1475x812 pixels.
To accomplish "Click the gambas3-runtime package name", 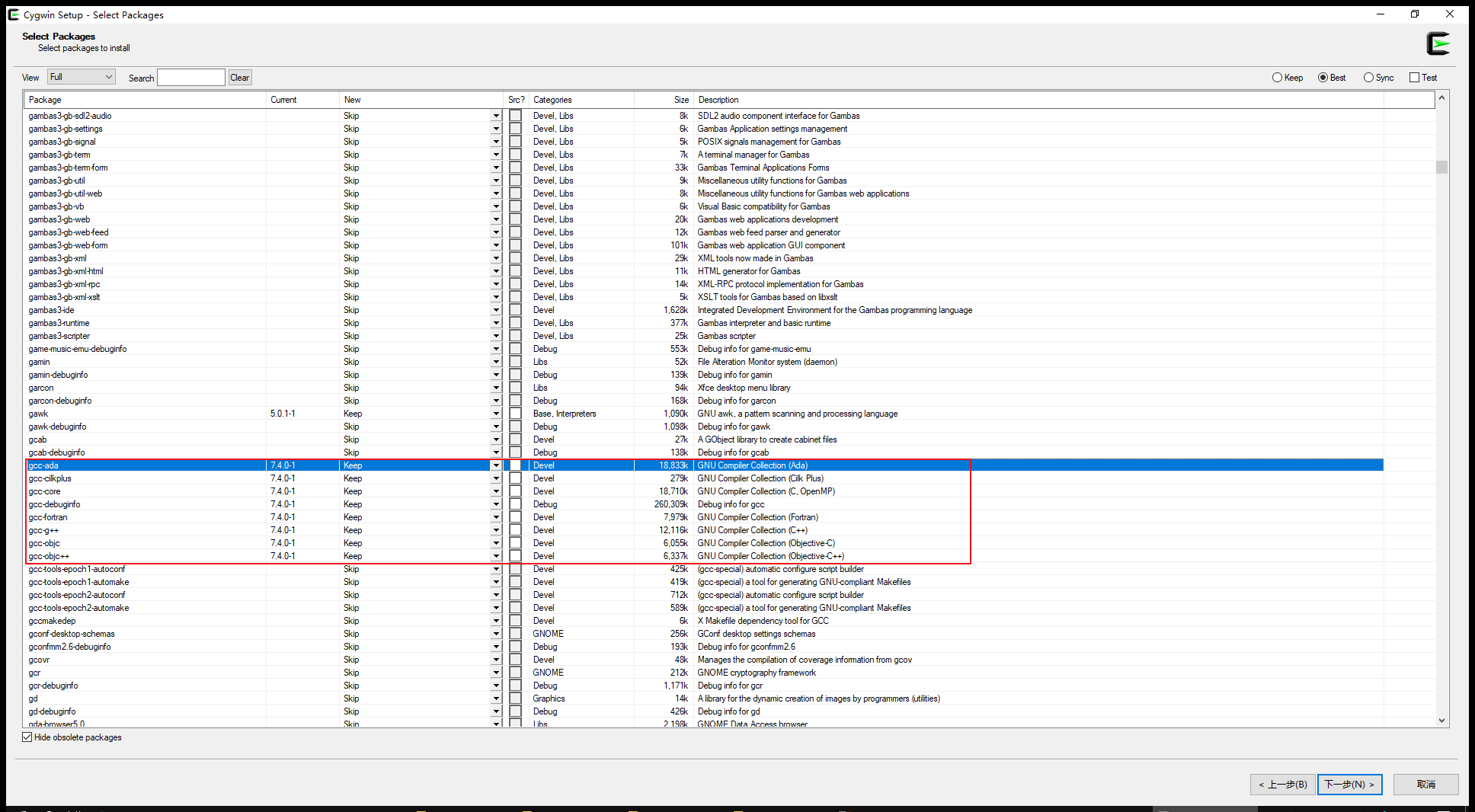I will pyautogui.click(x=59, y=323).
